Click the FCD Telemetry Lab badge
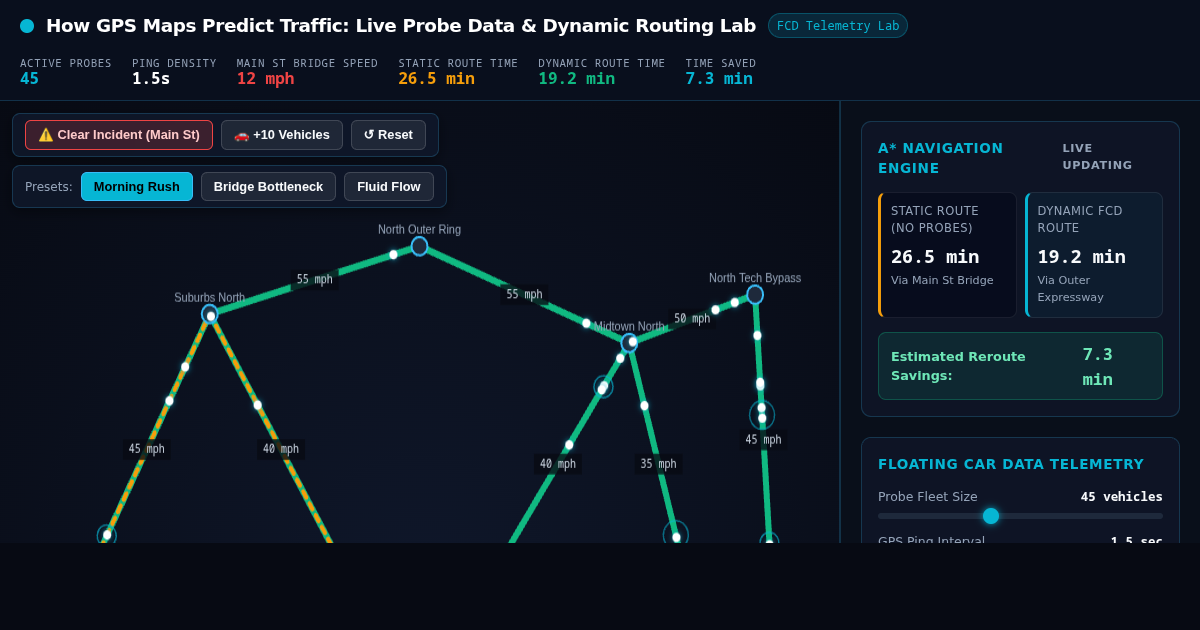Image resolution: width=1200 pixels, height=630 pixels. point(838,26)
